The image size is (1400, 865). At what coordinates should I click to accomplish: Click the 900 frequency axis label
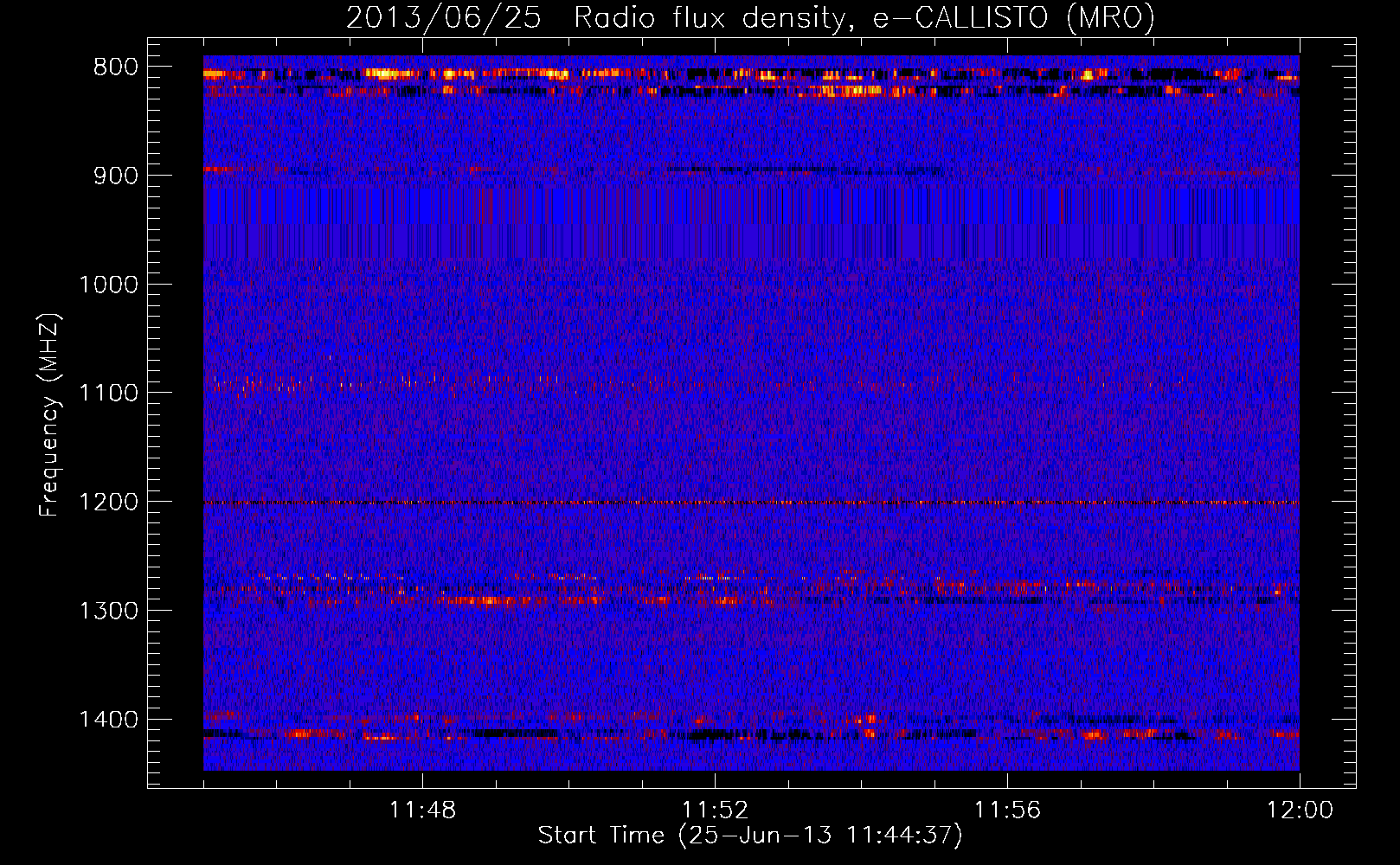click(116, 176)
